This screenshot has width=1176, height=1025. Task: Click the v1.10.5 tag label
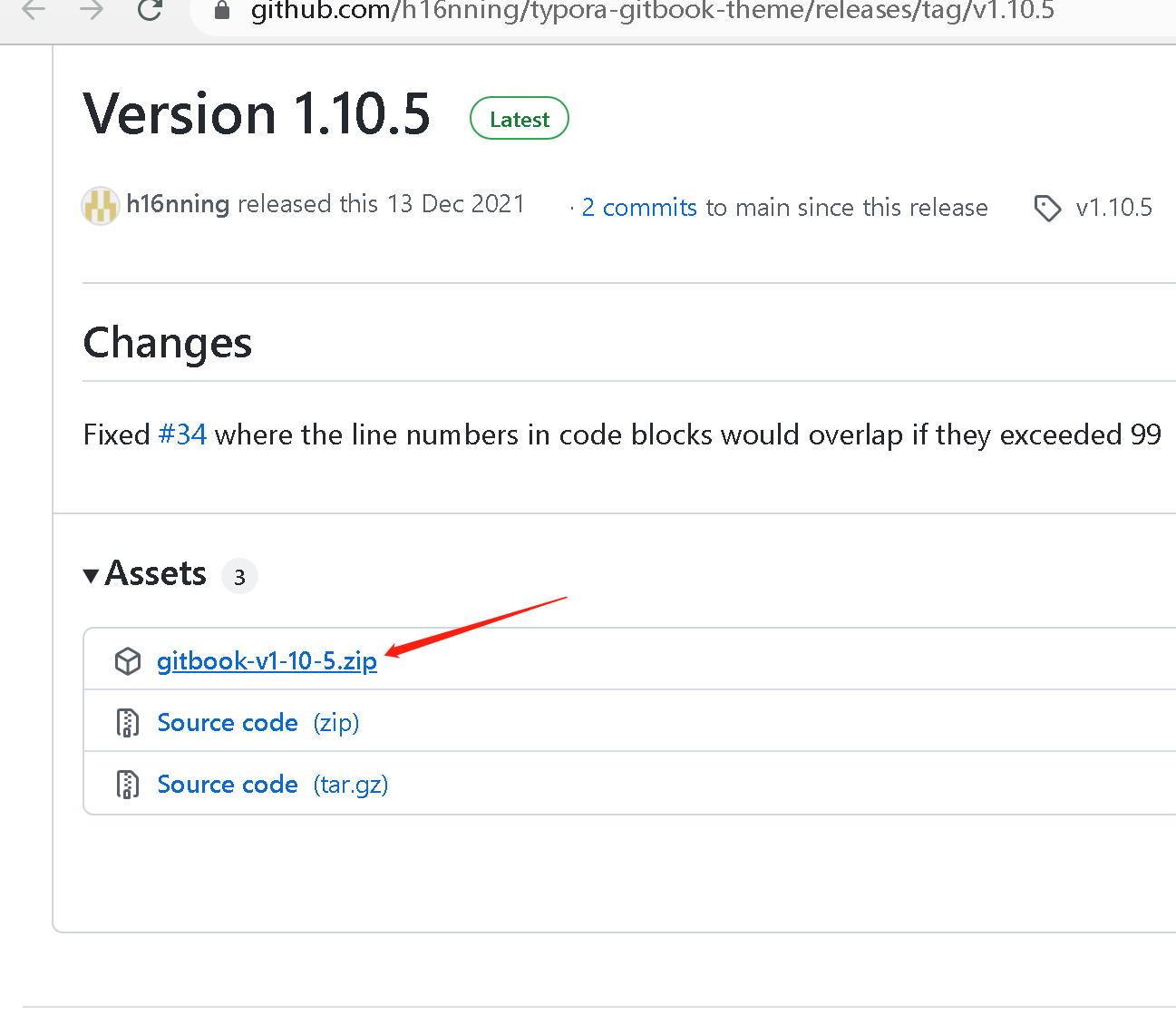[x=1113, y=208]
